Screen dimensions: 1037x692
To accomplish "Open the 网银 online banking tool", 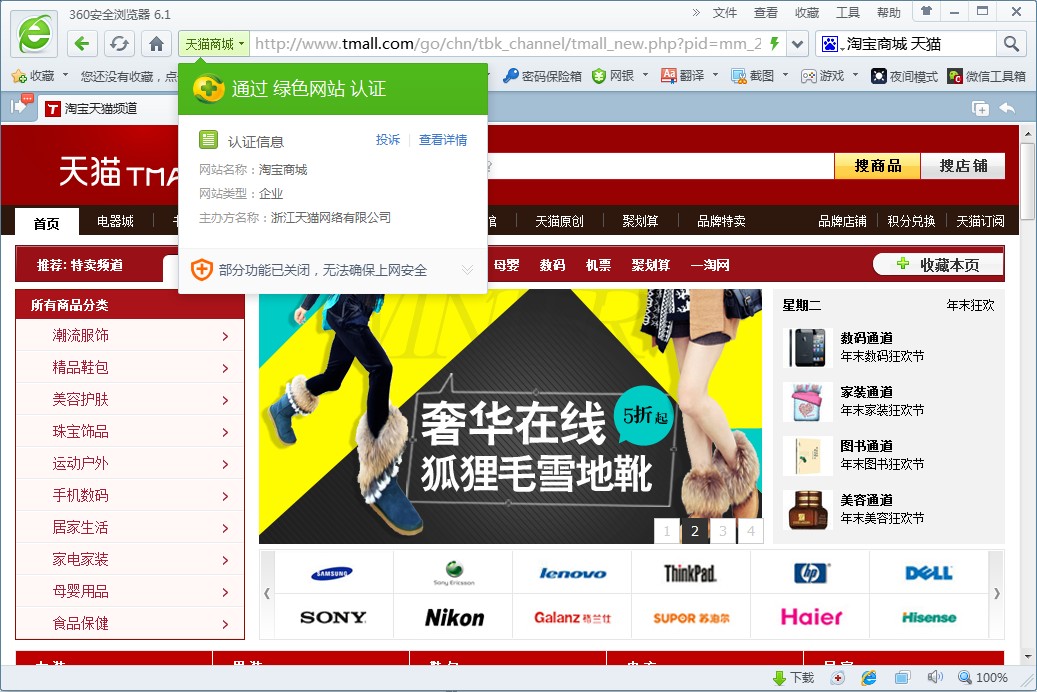I will point(614,76).
